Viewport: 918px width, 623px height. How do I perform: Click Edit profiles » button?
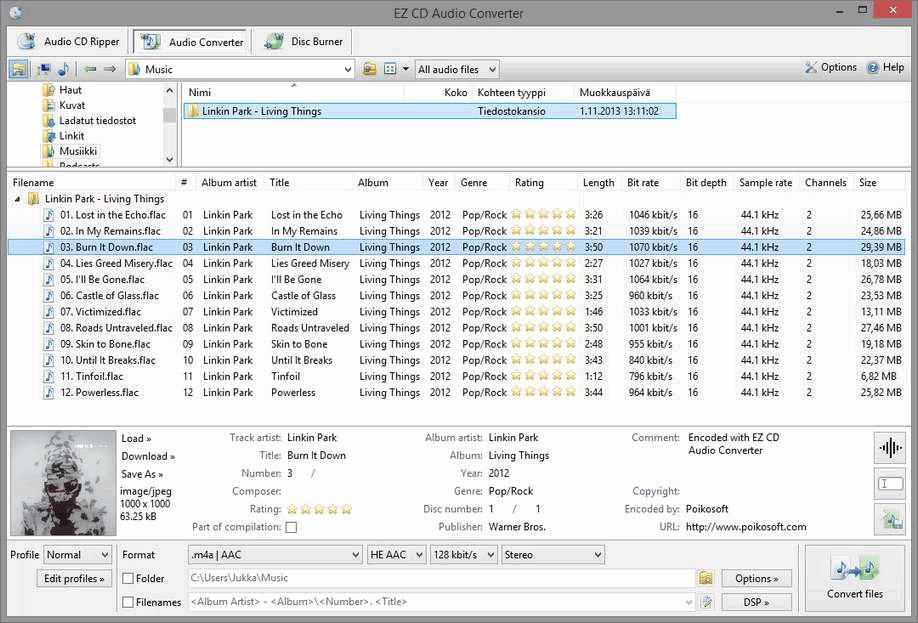point(74,578)
